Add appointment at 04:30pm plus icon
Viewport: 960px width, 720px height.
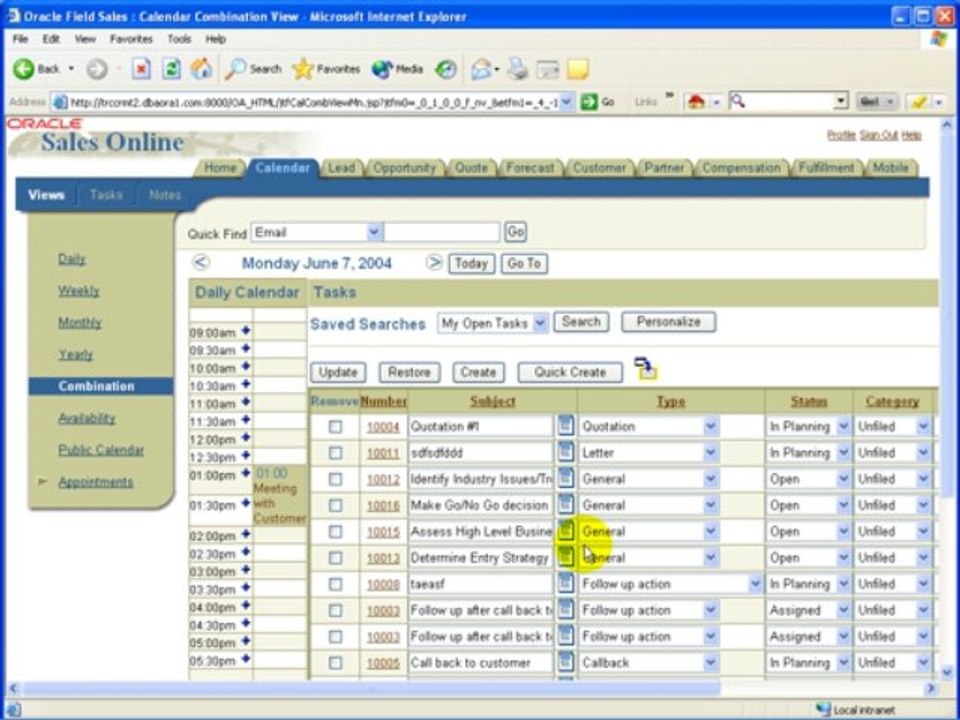246,623
